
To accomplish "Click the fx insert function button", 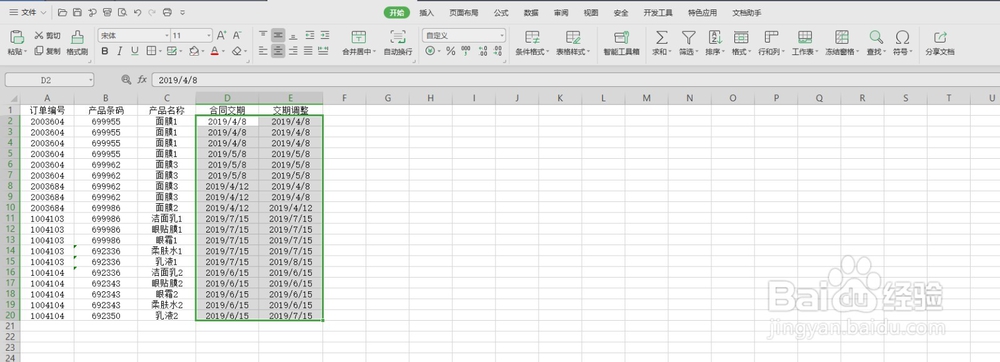I will coord(142,80).
